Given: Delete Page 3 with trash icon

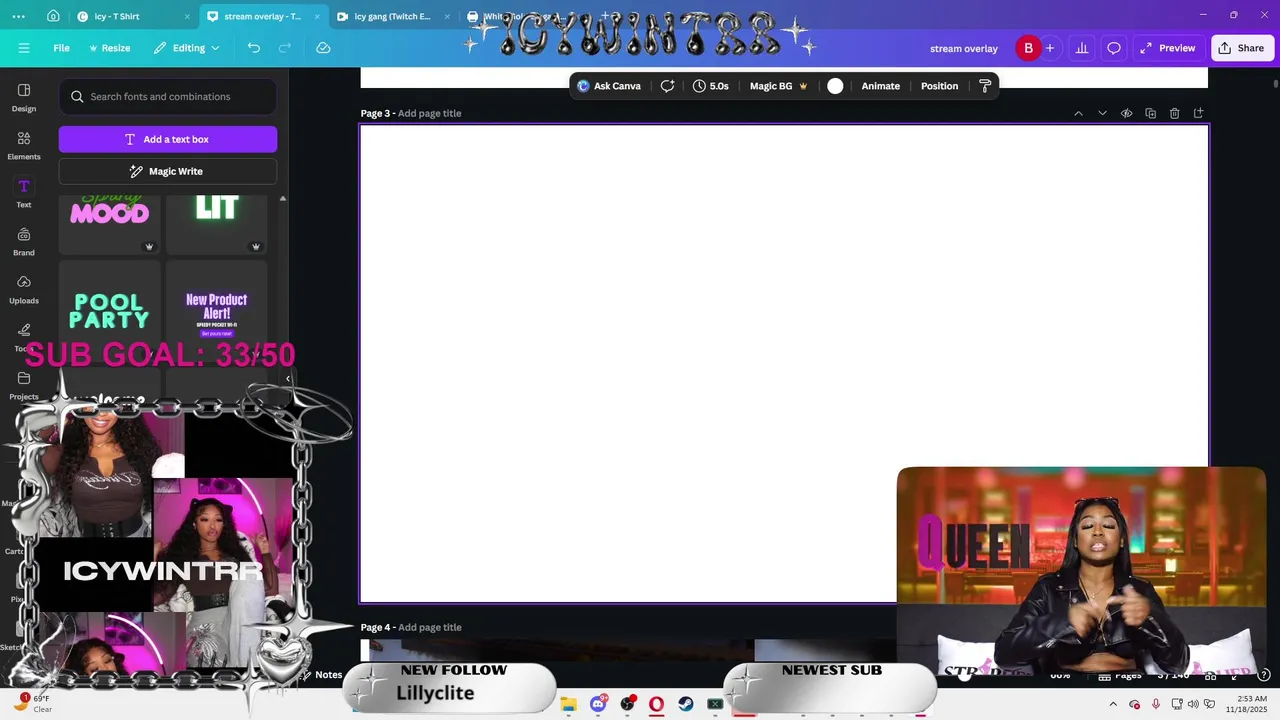Looking at the screenshot, I should 1174,113.
